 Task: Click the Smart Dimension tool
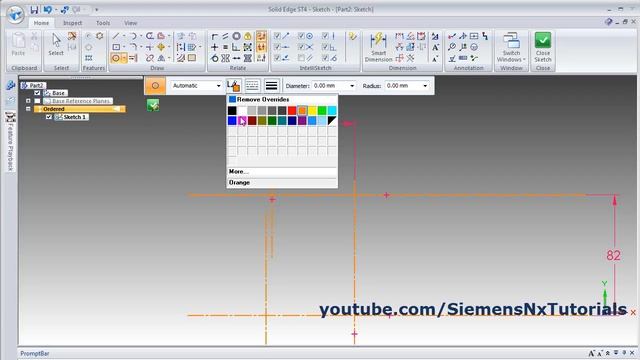[378, 47]
